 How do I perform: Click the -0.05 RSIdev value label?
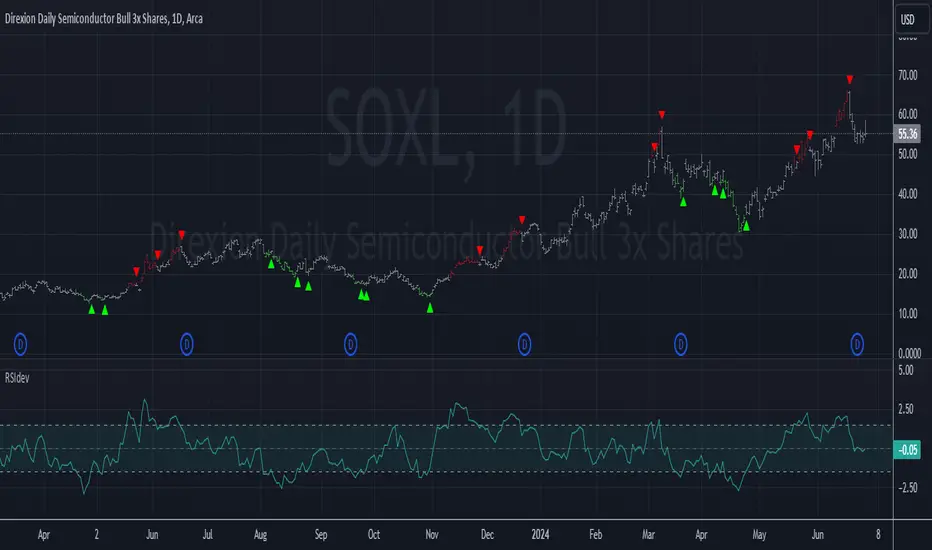pyautogui.click(x=907, y=450)
